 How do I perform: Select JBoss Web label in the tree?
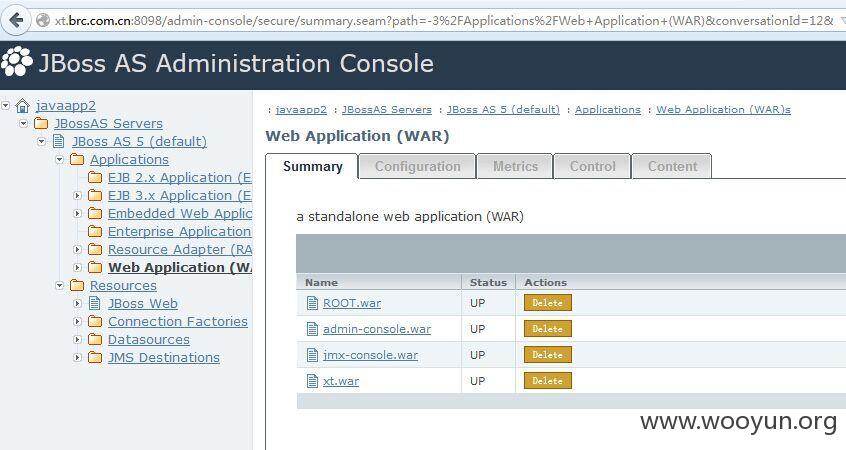(x=142, y=303)
